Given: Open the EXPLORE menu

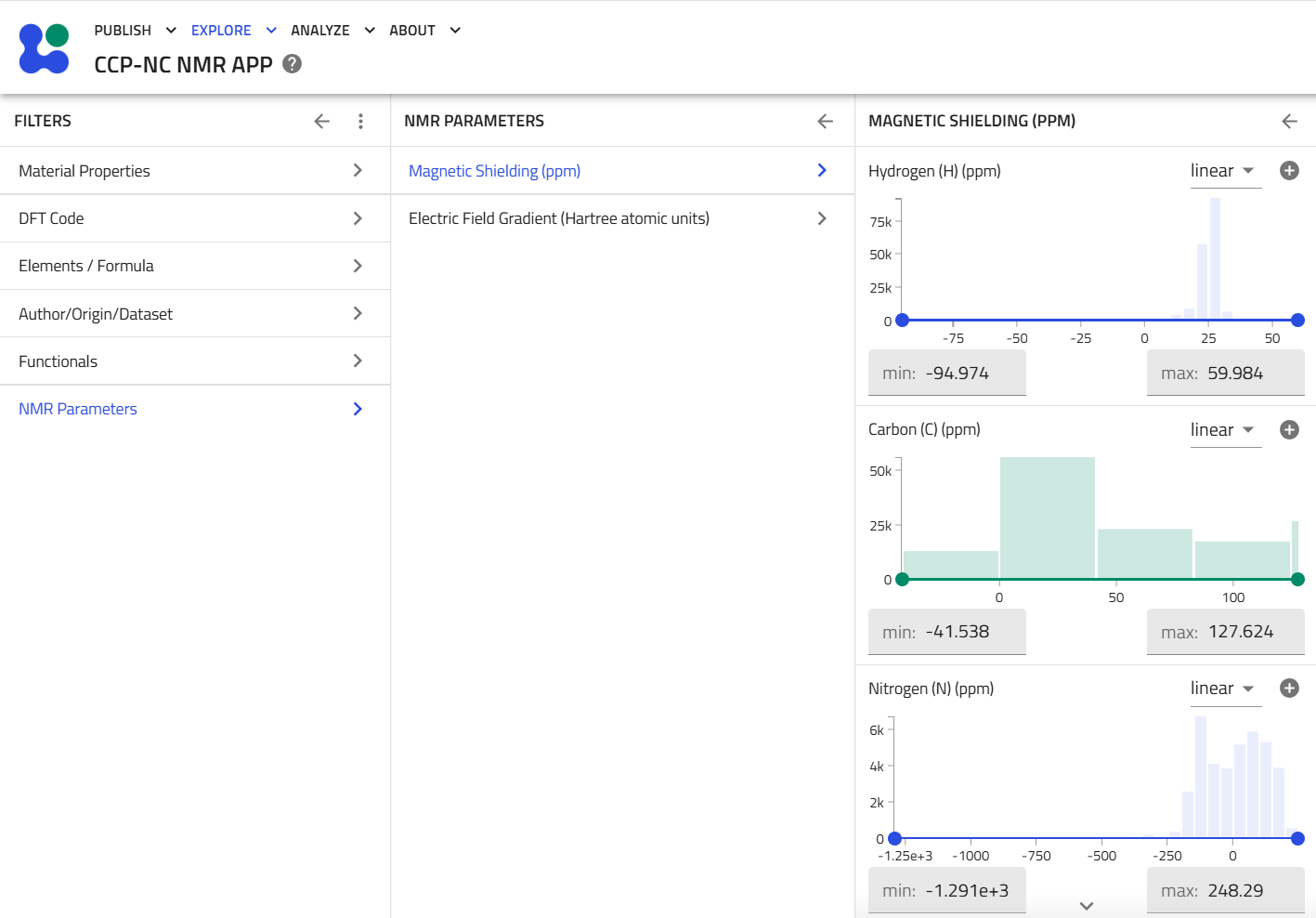Looking at the screenshot, I should click(x=234, y=31).
